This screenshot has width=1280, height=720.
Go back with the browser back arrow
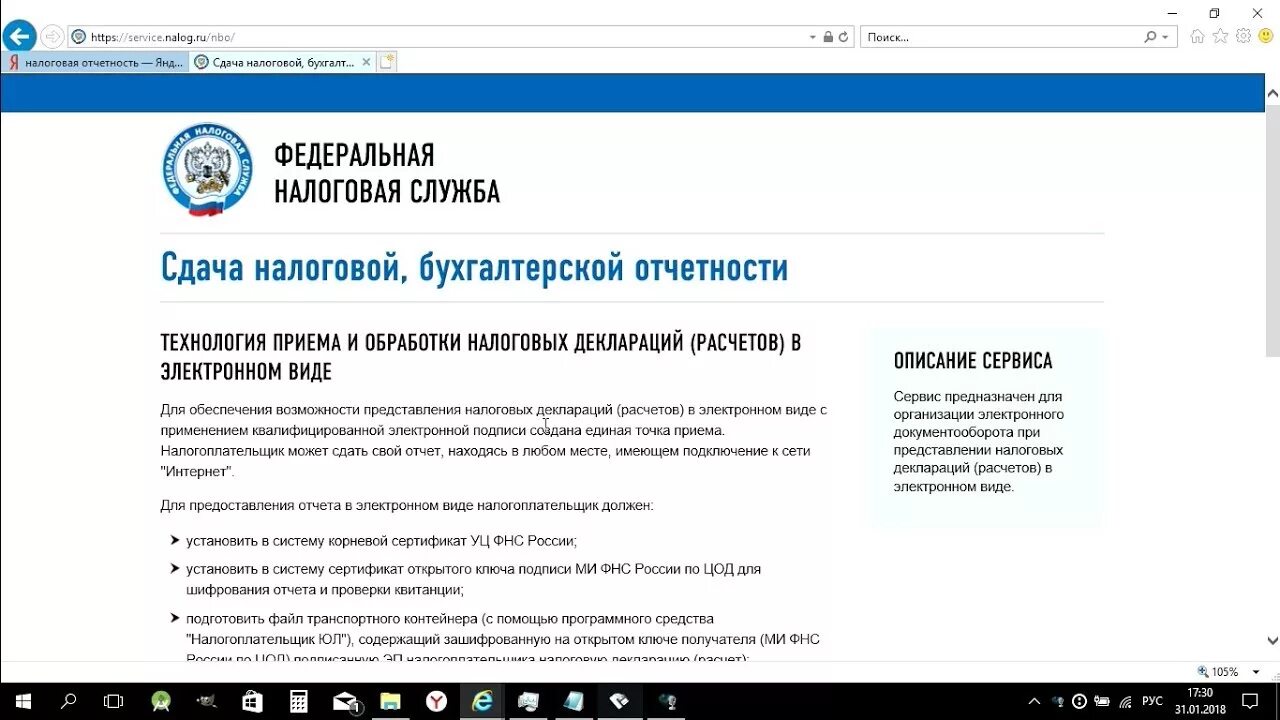pyautogui.click(x=19, y=37)
